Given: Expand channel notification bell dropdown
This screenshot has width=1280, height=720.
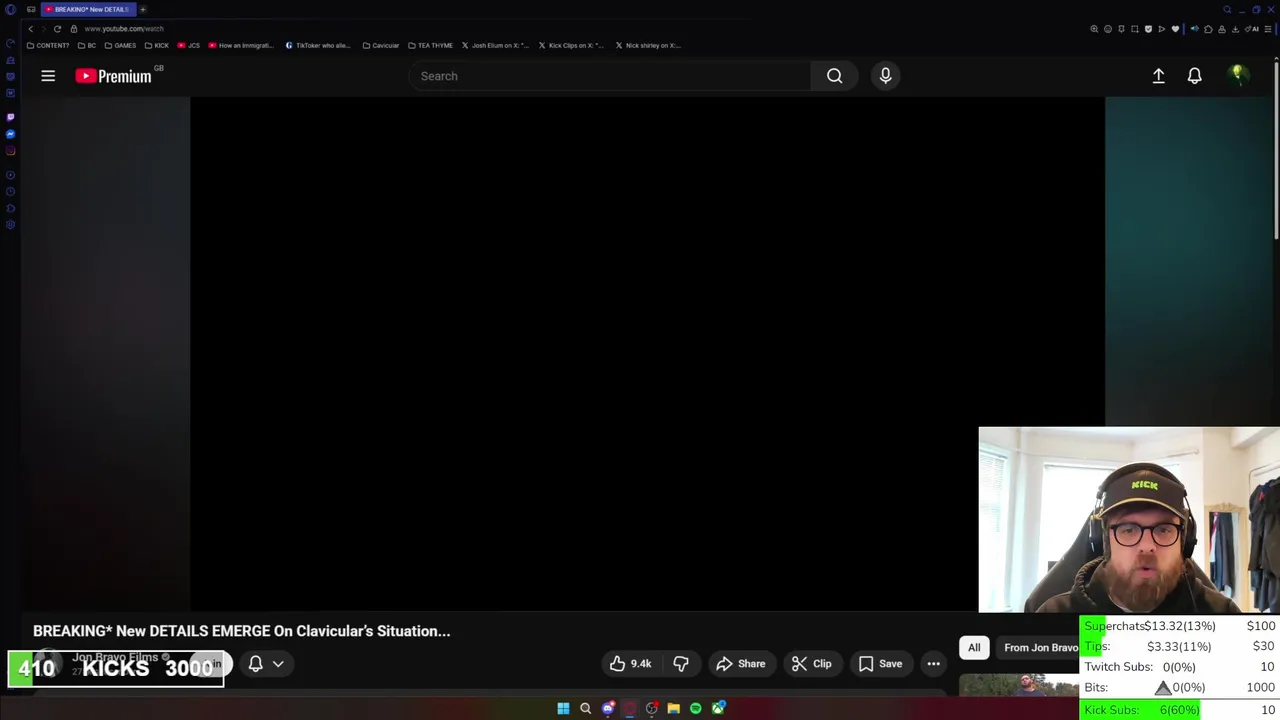Looking at the screenshot, I should 266,664.
